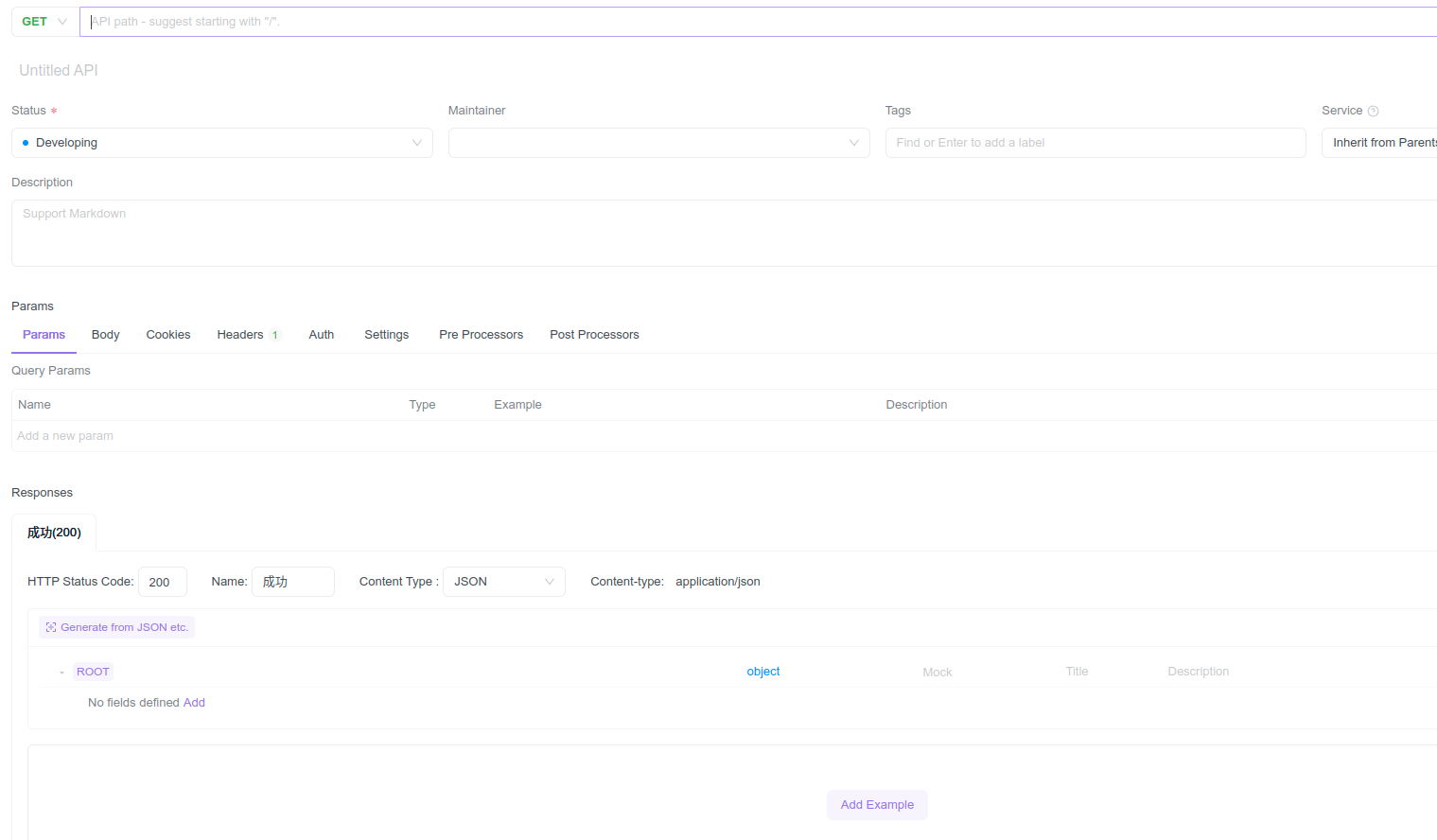Focus the Tags label input
Viewport: 1437px width, 840px height.
[1095, 143]
